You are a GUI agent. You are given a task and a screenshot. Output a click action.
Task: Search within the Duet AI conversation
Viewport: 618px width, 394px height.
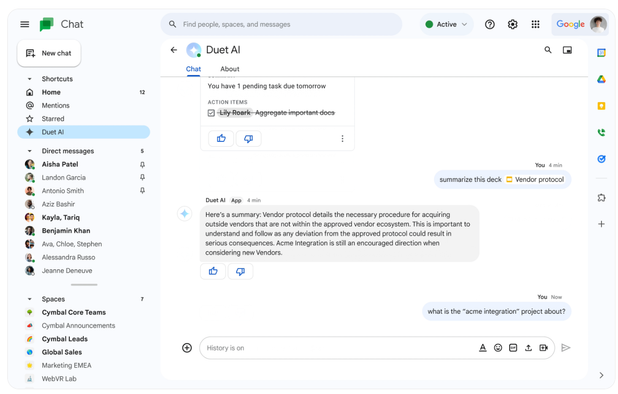[x=548, y=50]
